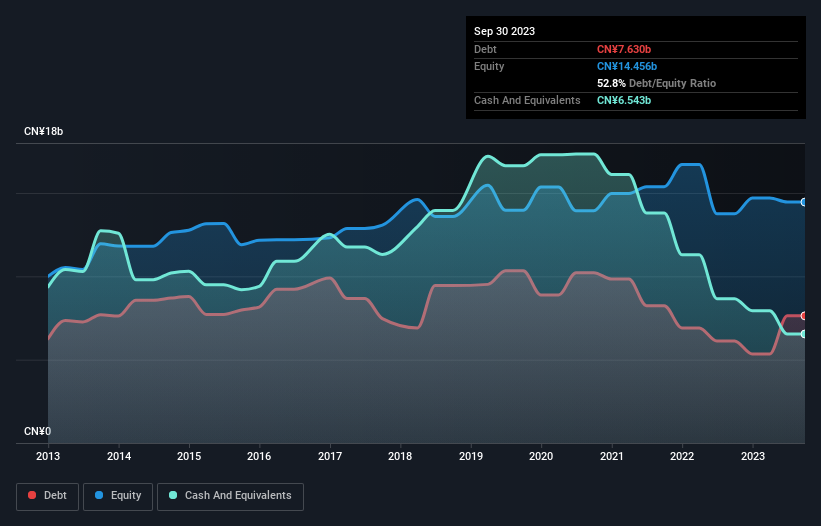Screen dimensions: 821x526
Task: Toggle the Debt series legend button
Action: pyautogui.click(x=47, y=496)
